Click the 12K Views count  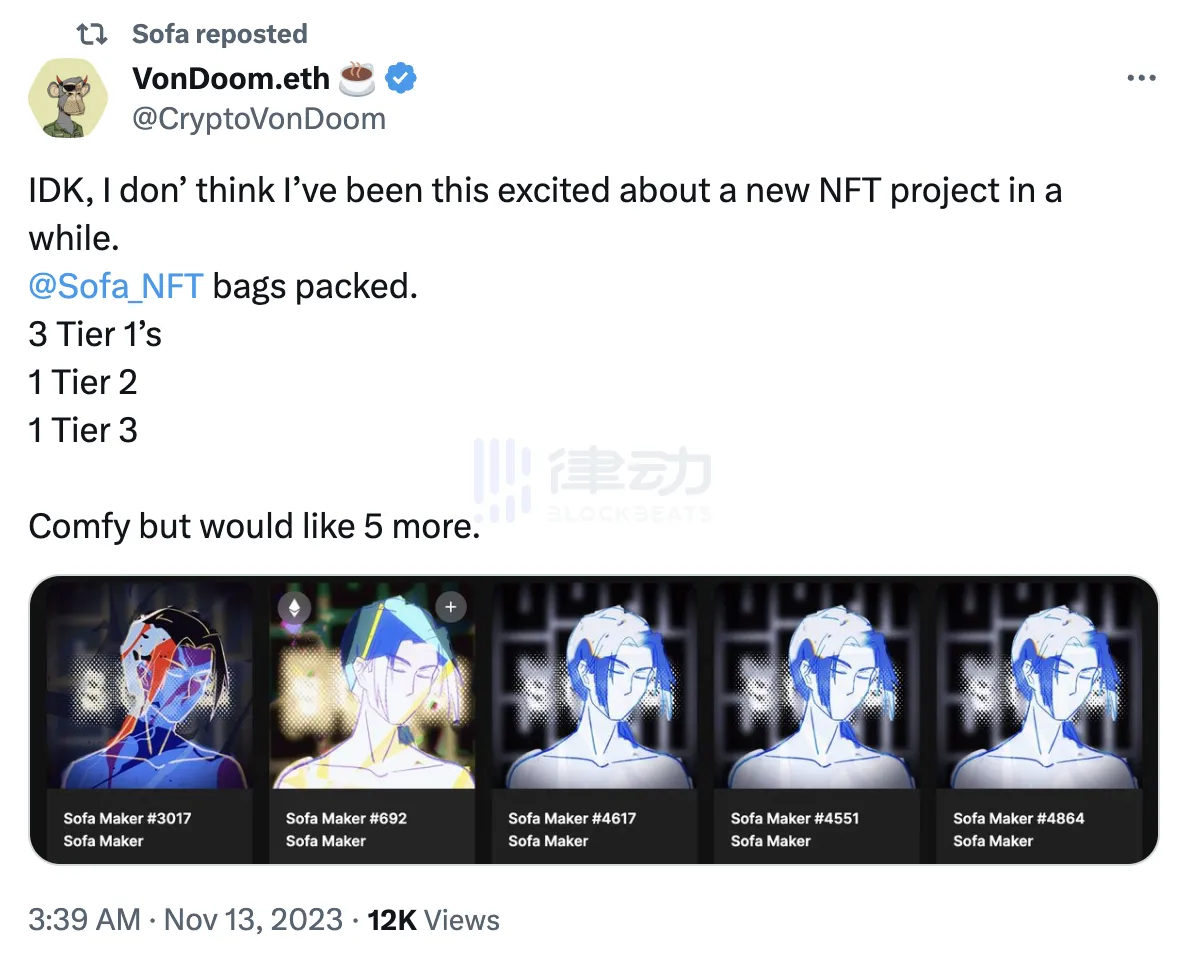434,920
